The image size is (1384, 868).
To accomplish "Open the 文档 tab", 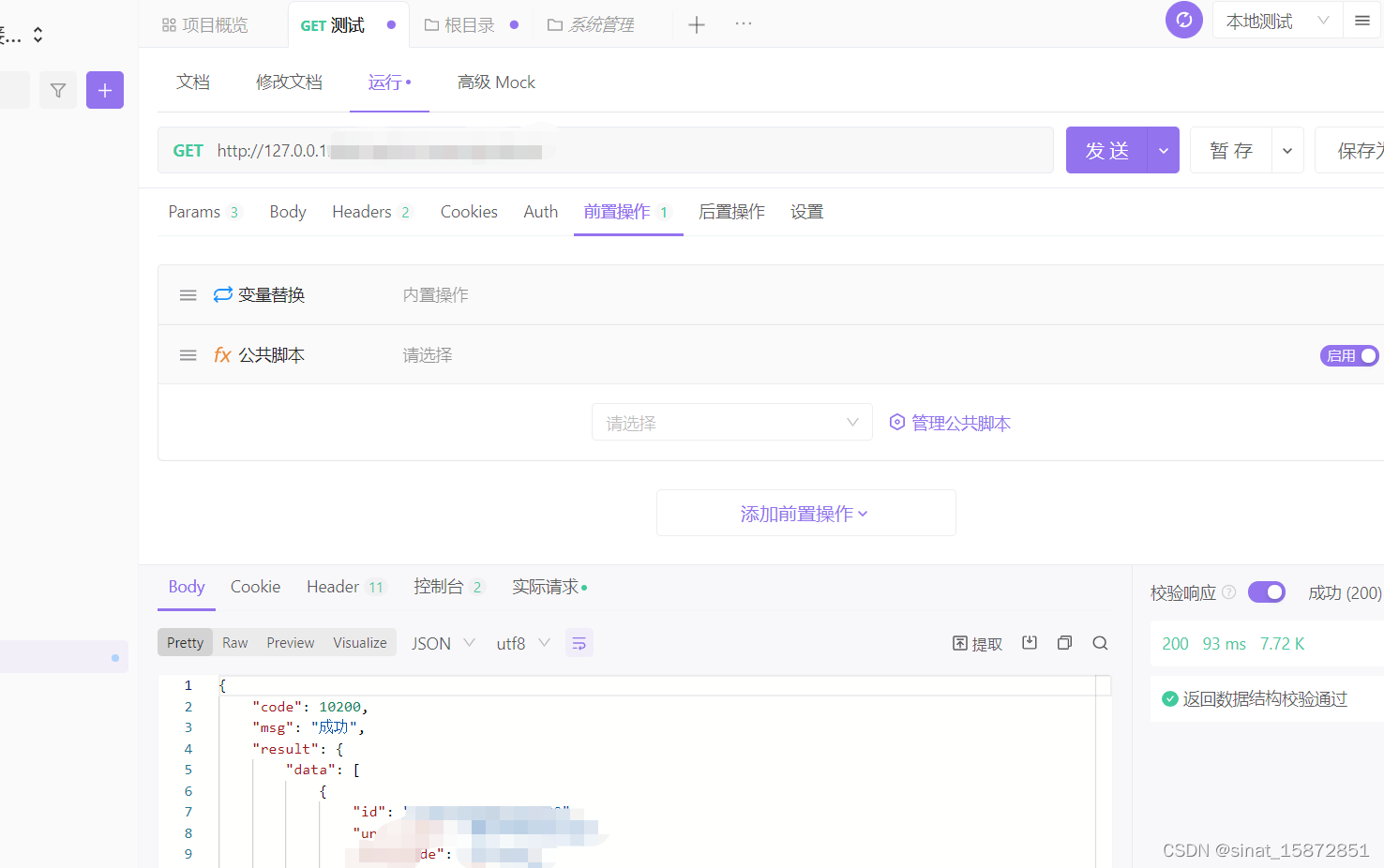I will click(x=193, y=82).
